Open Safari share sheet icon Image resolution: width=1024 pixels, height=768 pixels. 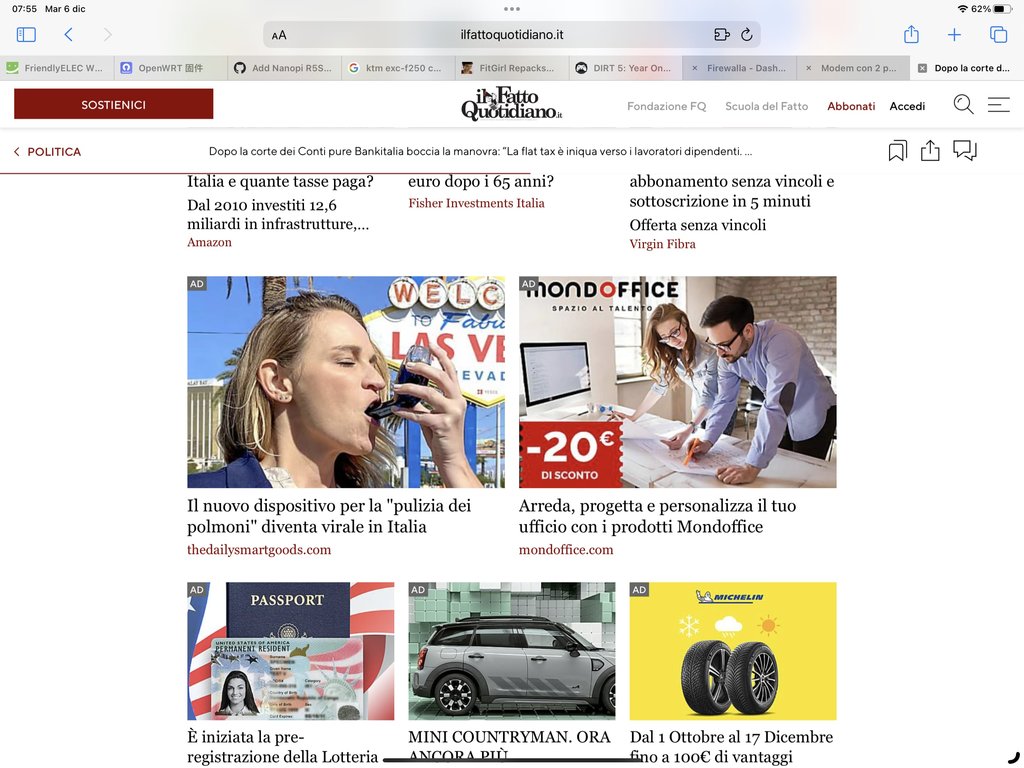point(912,34)
